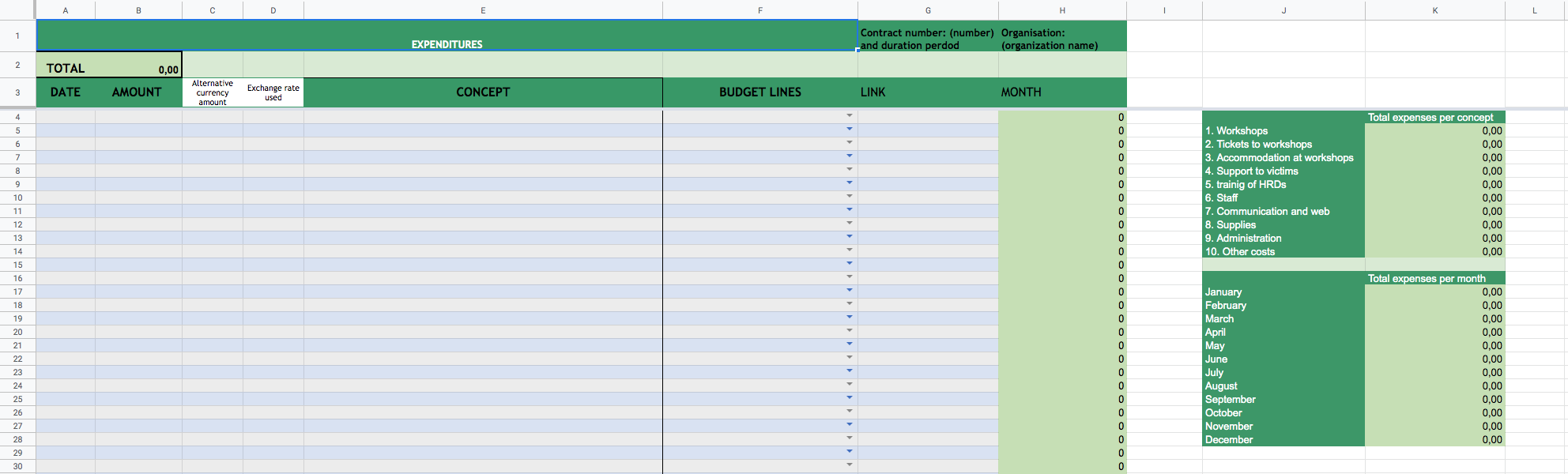
Task: Select column J header
Action: coord(1283,10)
